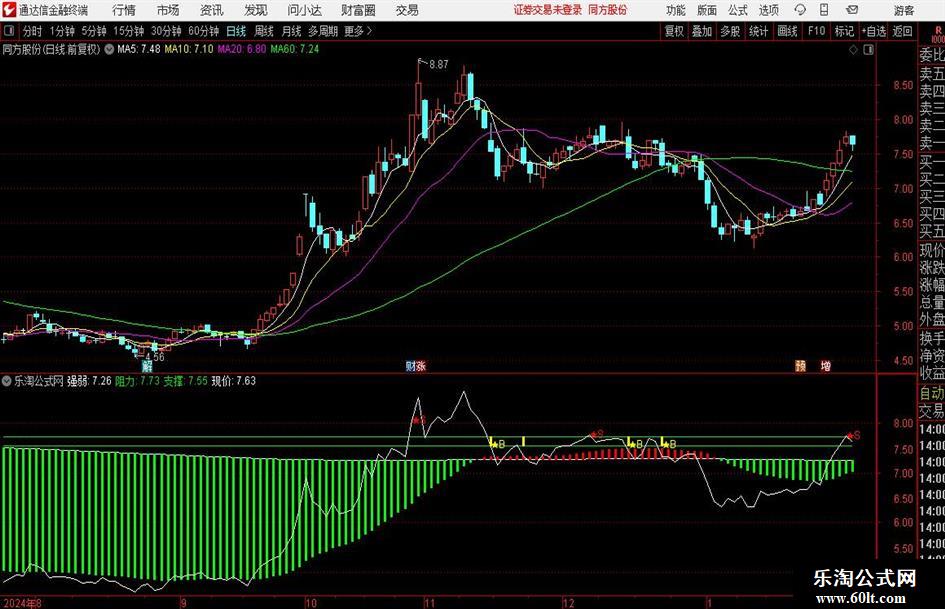Screen dimensions: 945x609
Task: Click the diamond icon at chart top right
Action: pos(853,50)
